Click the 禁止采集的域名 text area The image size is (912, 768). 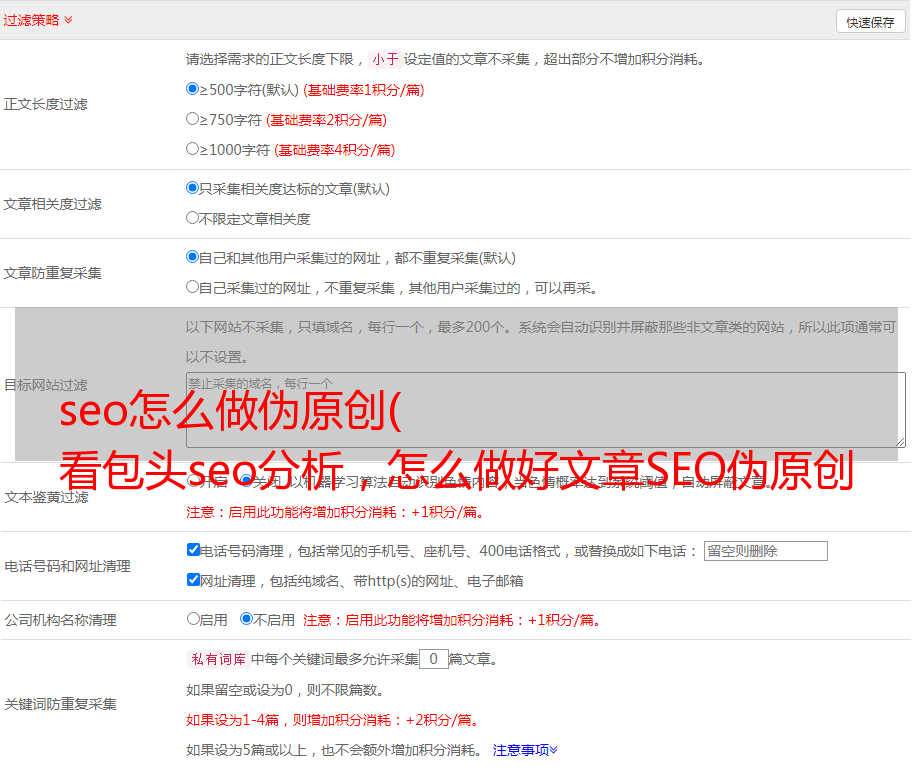[x=545, y=410]
